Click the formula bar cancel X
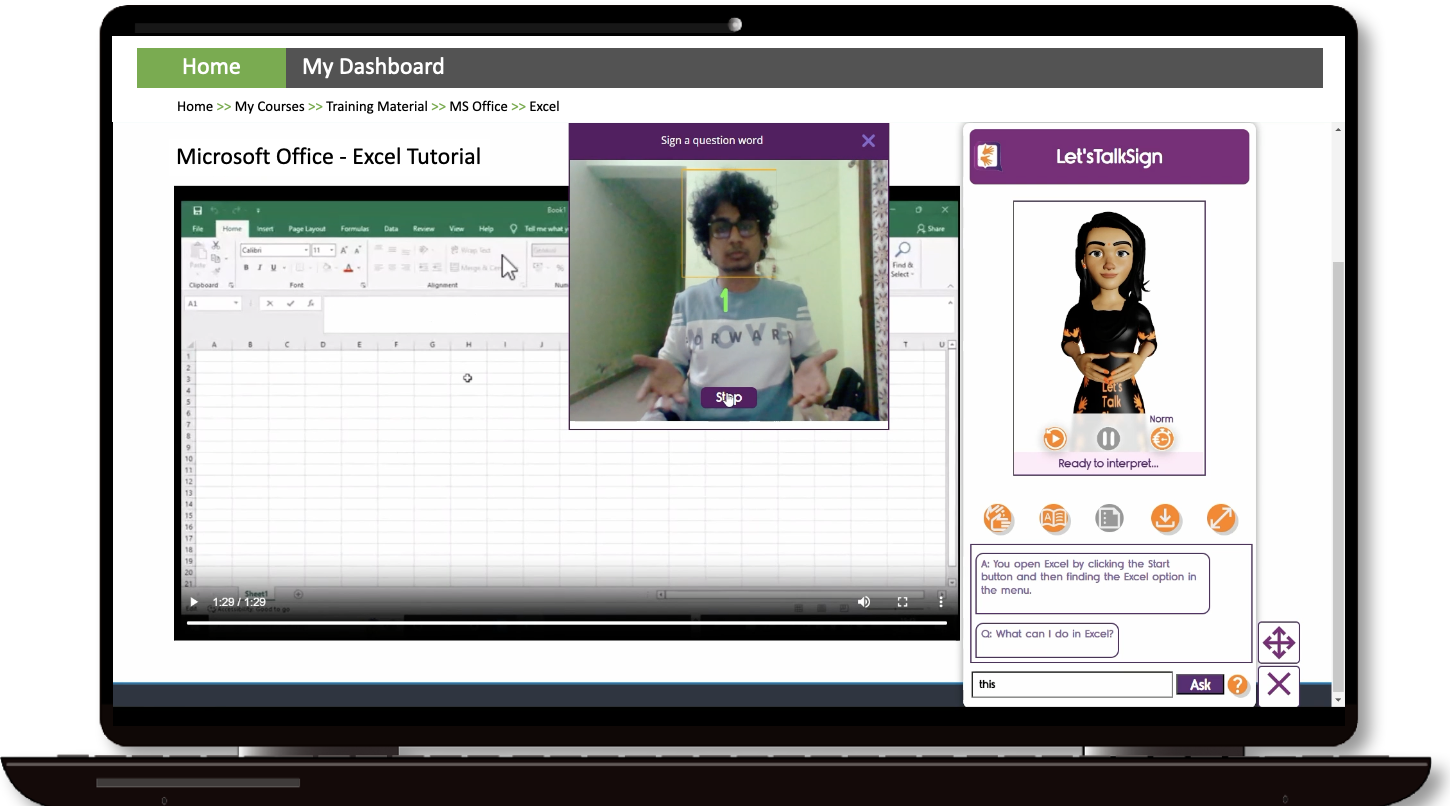Image resolution: width=1450 pixels, height=806 pixels. (x=269, y=303)
